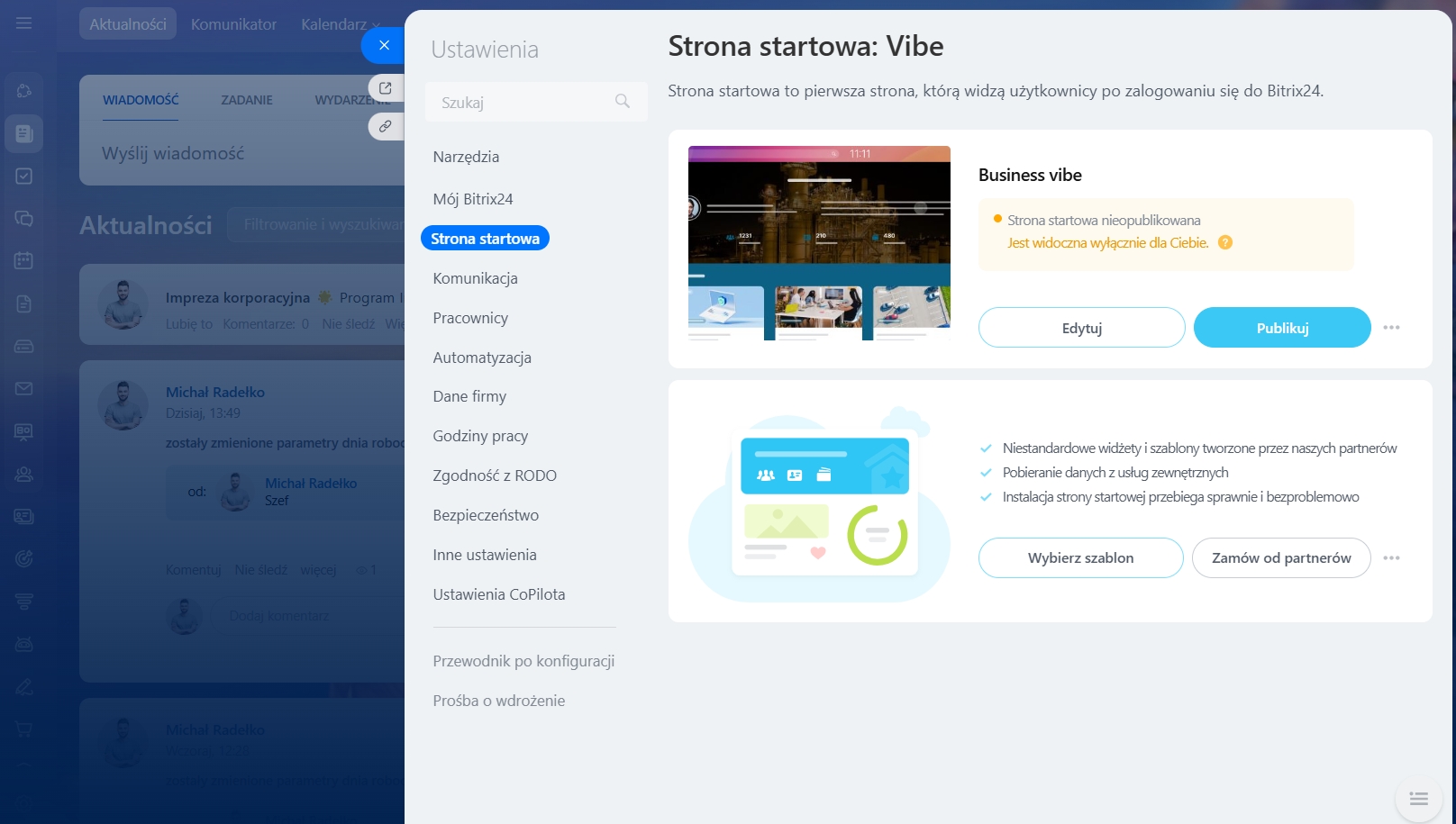1456x824 pixels.
Task: Focus the Szukaj search field
Action: pyautogui.click(x=523, y=103)
